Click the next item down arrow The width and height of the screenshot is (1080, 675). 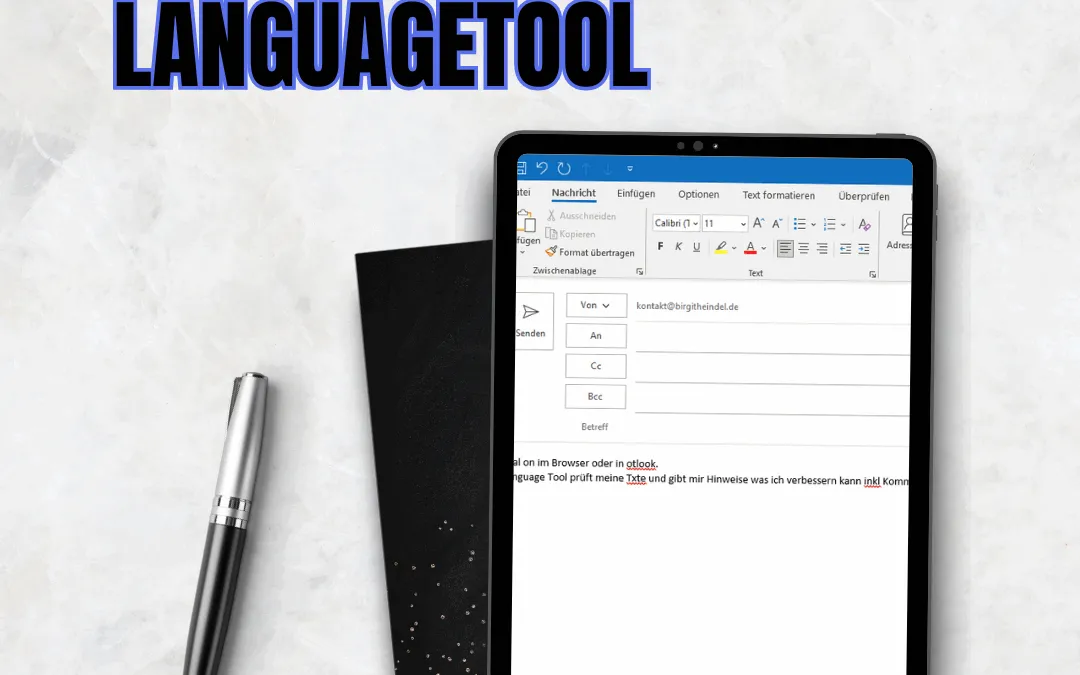608,169
